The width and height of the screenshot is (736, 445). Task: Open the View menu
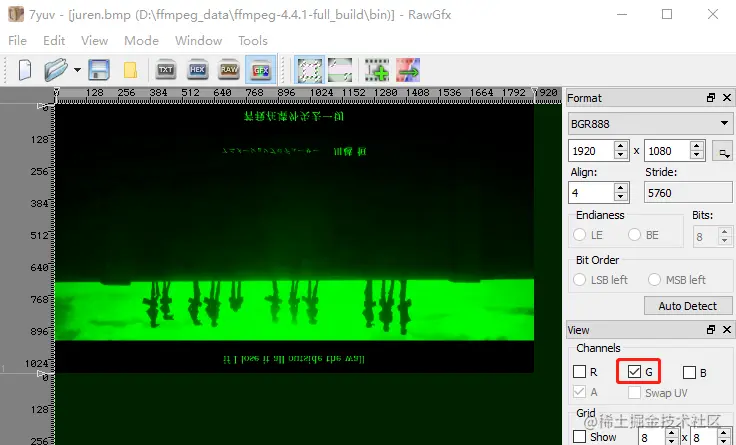click(94, 41)
